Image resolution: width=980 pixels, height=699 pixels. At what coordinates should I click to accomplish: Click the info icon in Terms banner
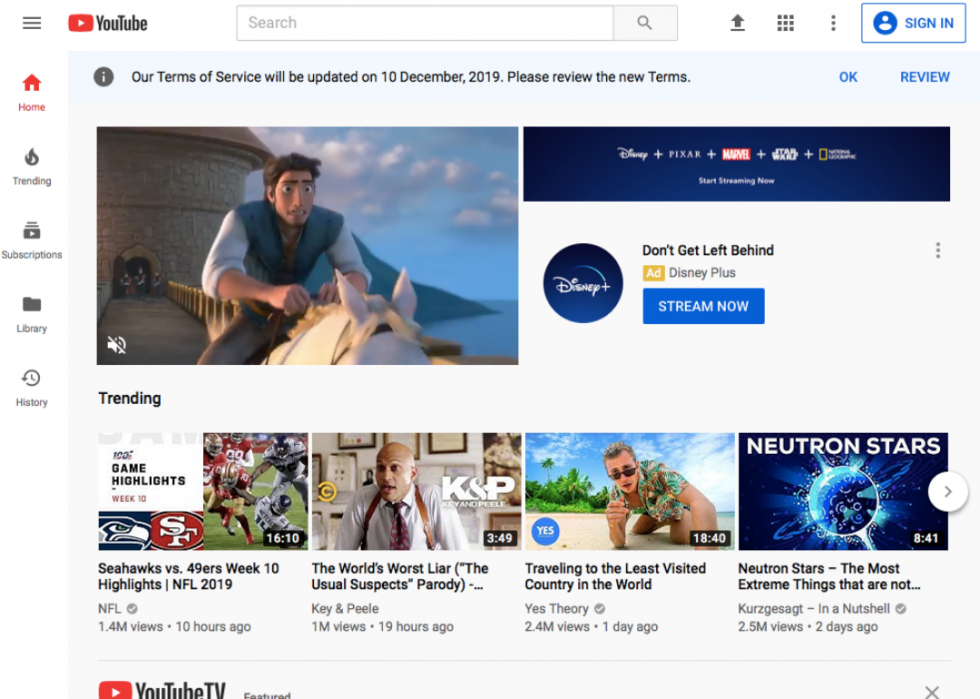(104, 77)
